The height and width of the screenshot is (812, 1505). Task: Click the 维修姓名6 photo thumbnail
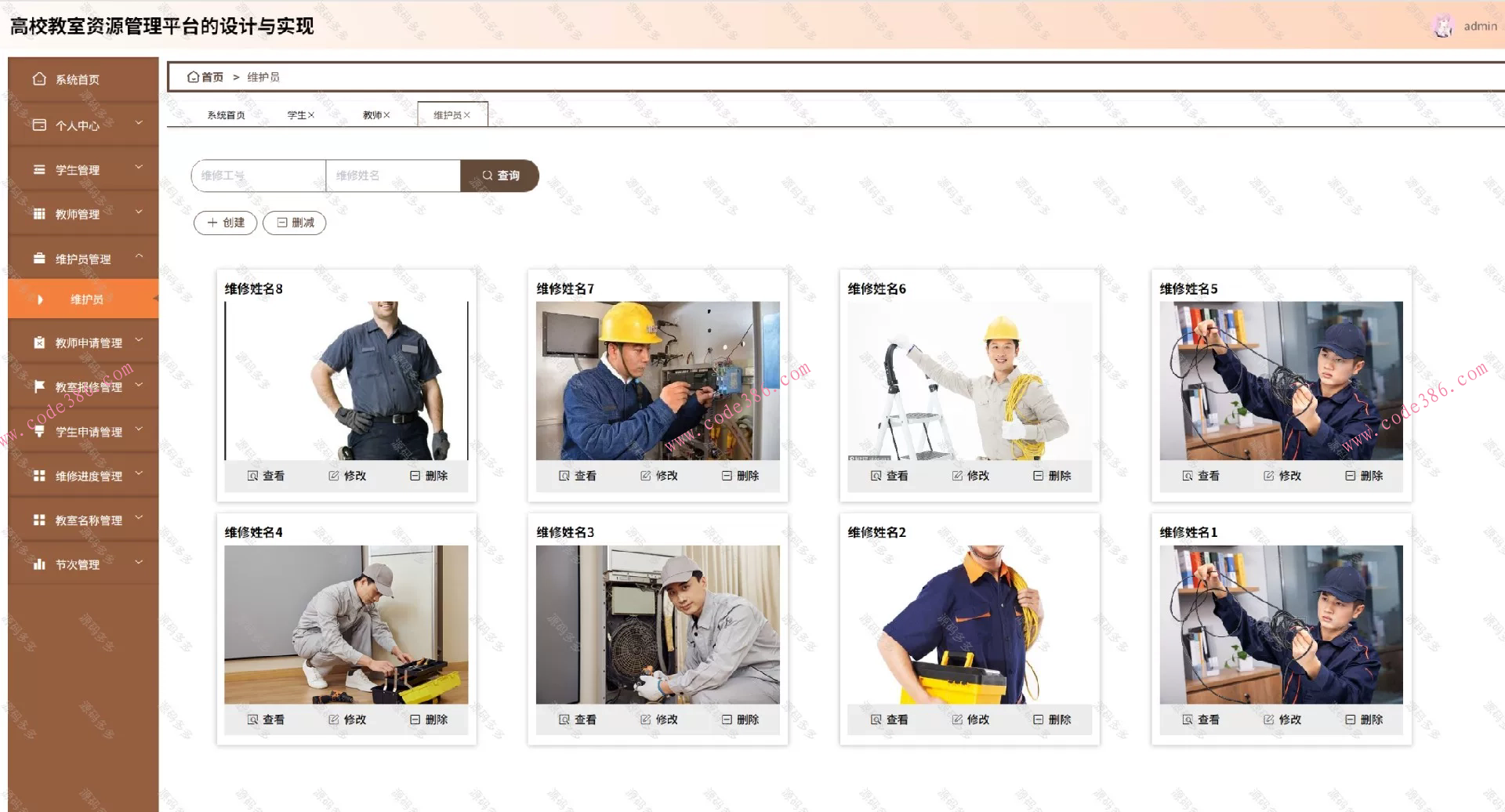click(970, 381)
